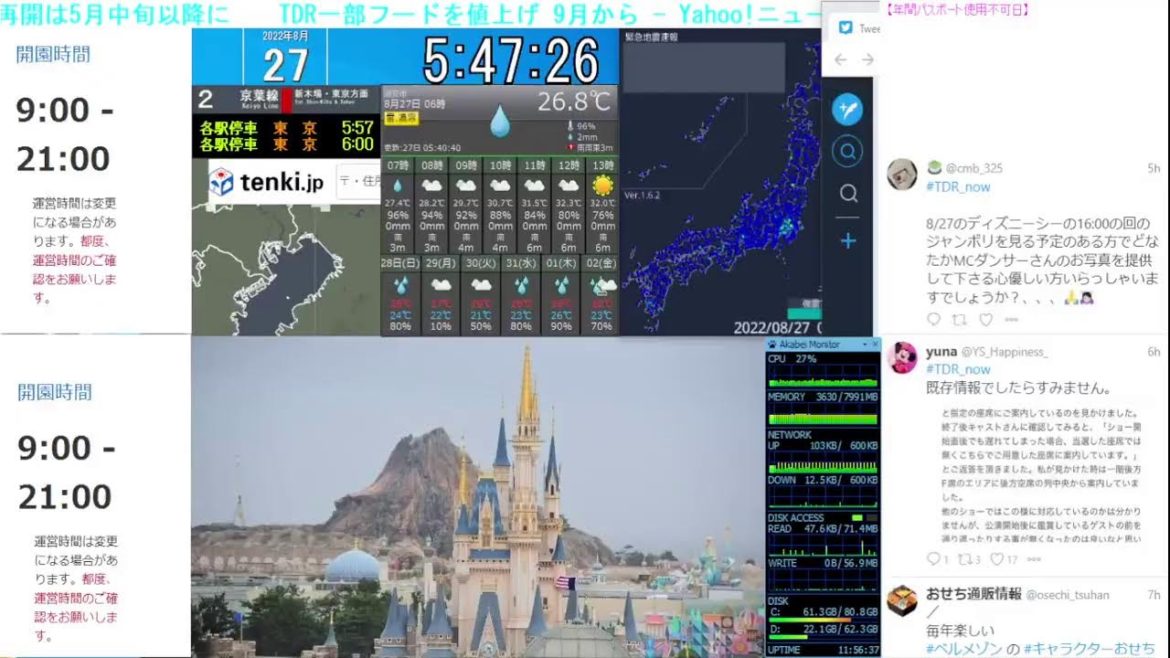Screen dimensions: 1170x658
Task: Click the blue raindrop current weather icon
Action: coord(499,122)
